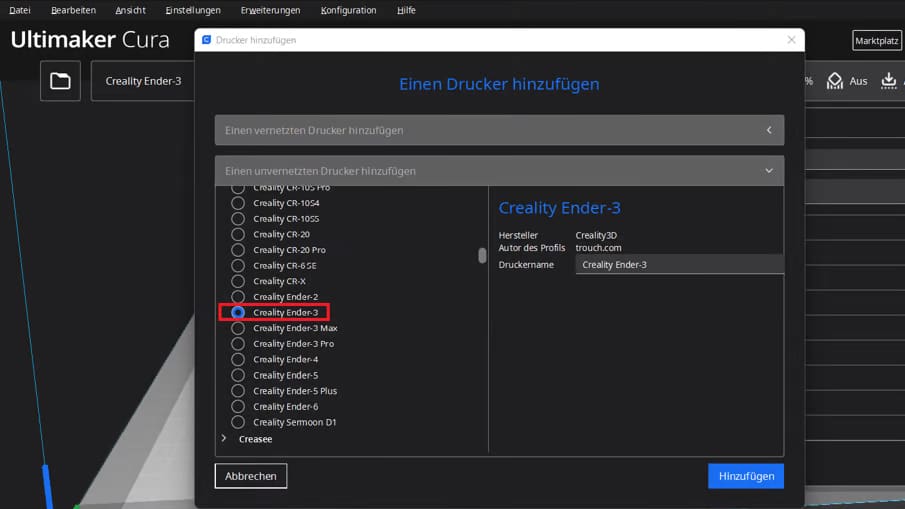Click the 'Creality Ender-3' blue heading

(559, 208)
